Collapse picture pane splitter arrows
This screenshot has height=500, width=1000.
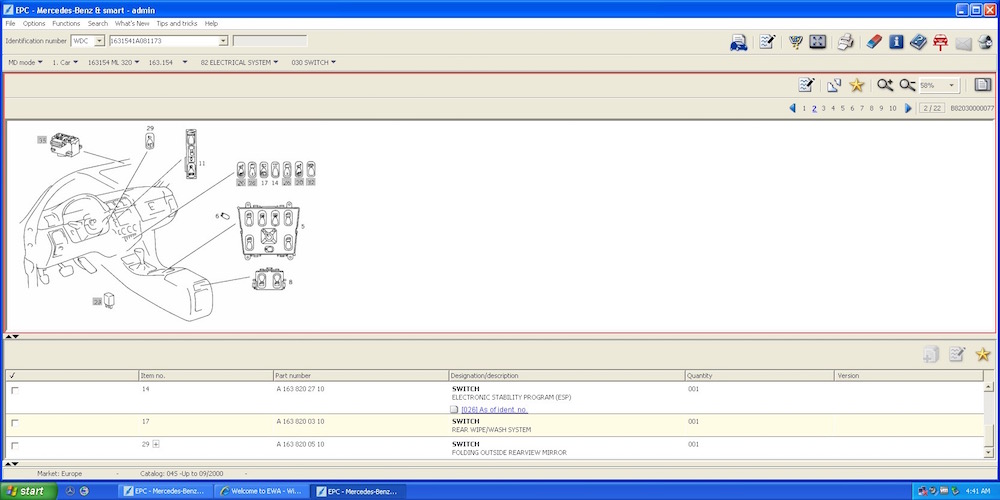[x=12, y=336]
